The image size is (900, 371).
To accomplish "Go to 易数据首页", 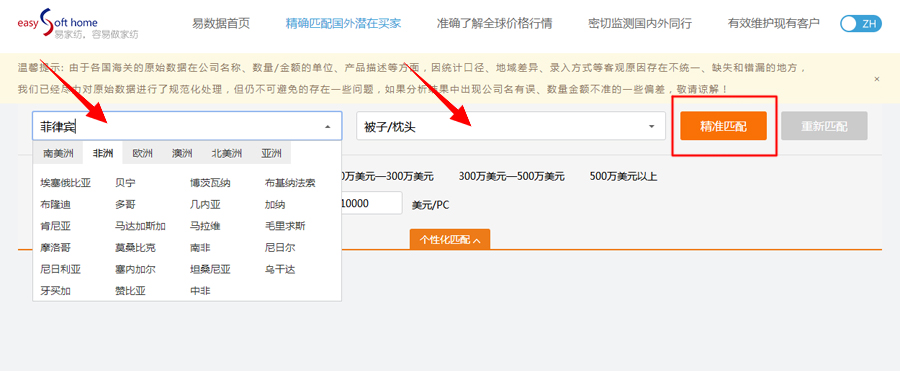I will pyautogui.click(x=221, y=24).
